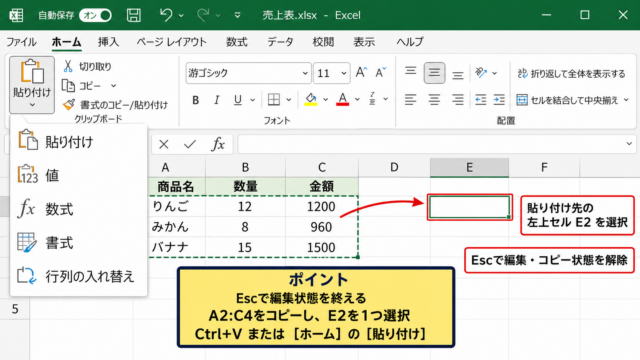Screen dimensions: 640x360
Task: Switch to 挿入 tab
Action: [x=109, y=42]
